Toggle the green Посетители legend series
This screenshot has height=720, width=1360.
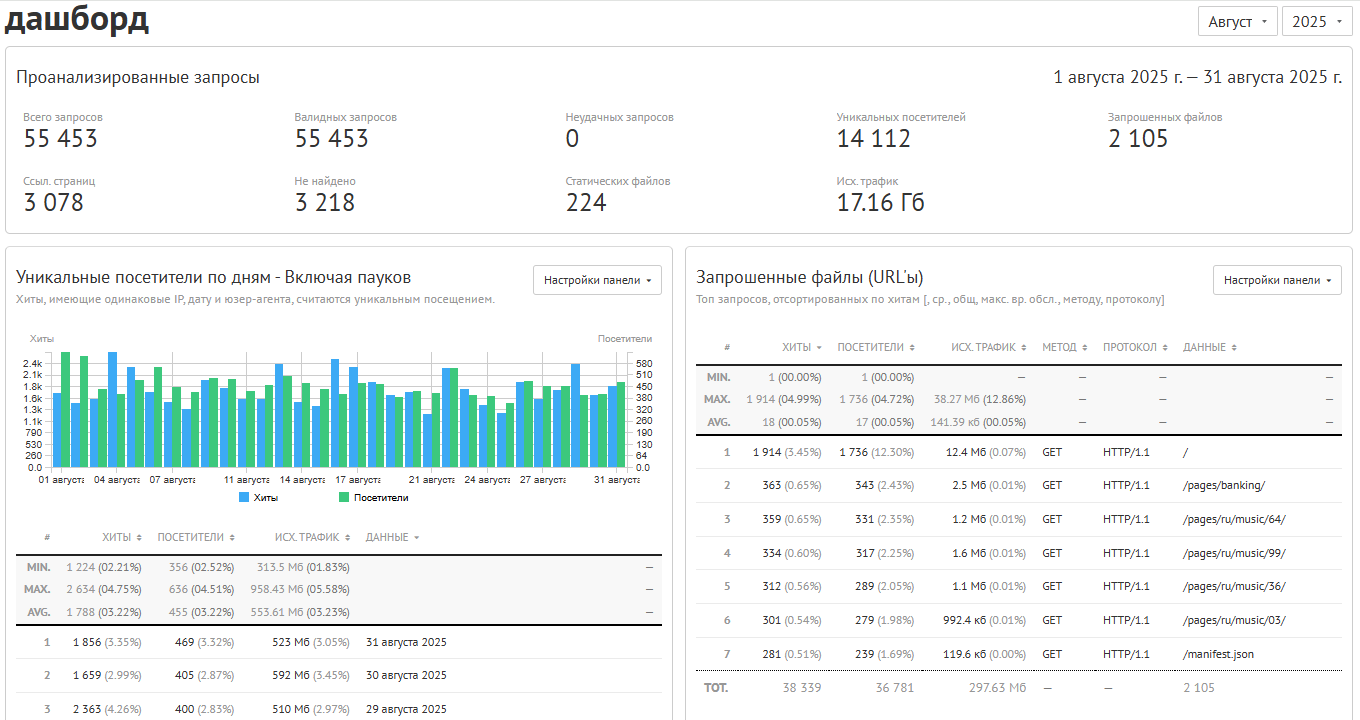[373, 497]
